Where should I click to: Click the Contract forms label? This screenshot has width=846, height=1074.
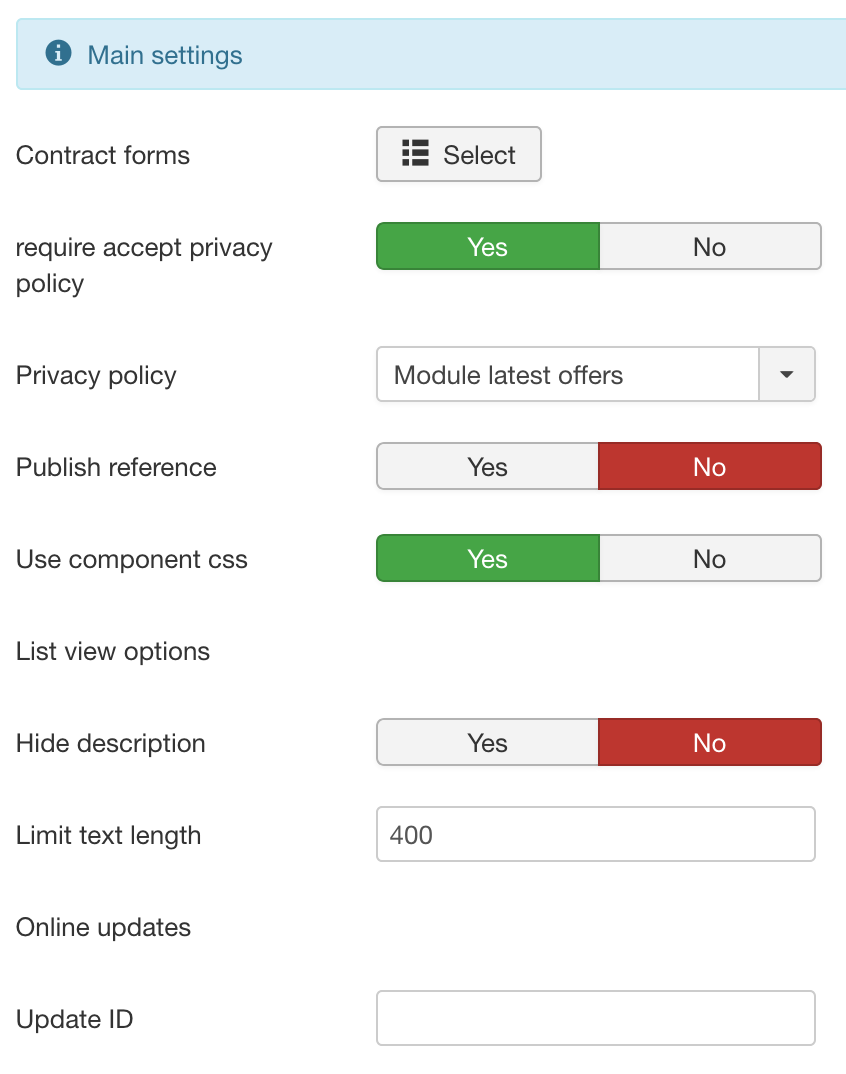coord(103,155)
